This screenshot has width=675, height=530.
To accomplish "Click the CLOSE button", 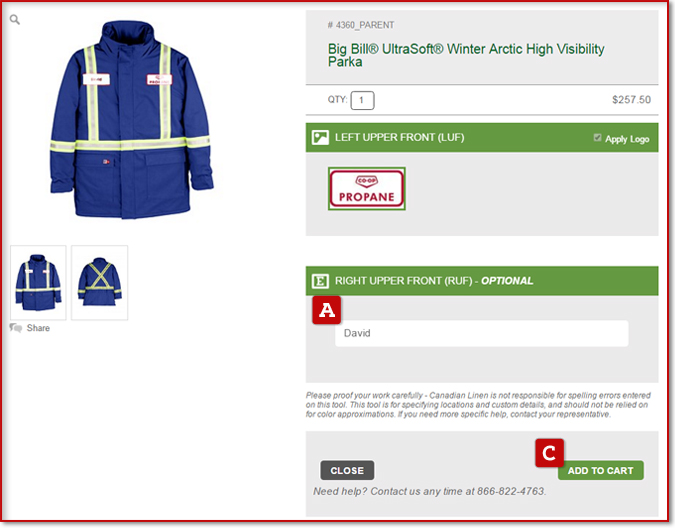I will click(347, 471).
